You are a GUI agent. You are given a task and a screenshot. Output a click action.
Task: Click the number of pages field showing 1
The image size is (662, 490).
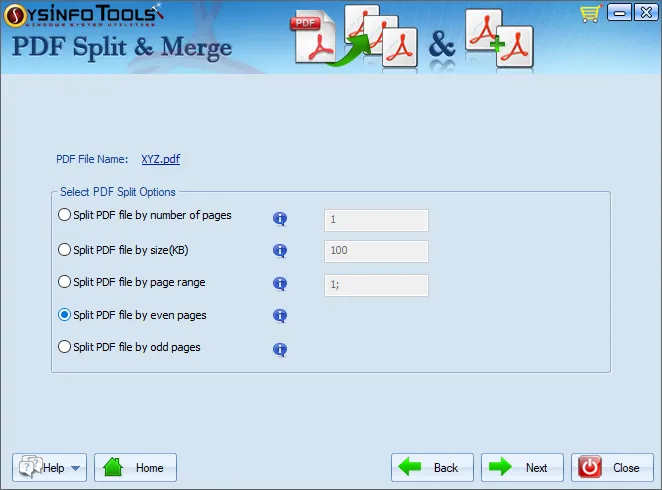click(x=376, y=220)
